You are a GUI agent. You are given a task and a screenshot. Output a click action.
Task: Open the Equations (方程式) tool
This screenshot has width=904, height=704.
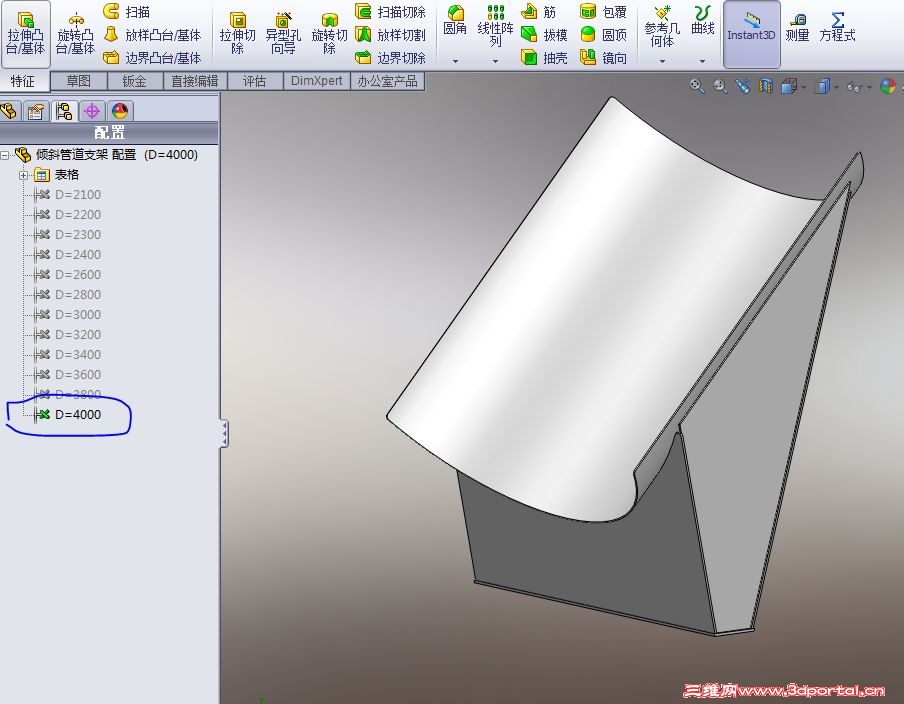[837, 28]
